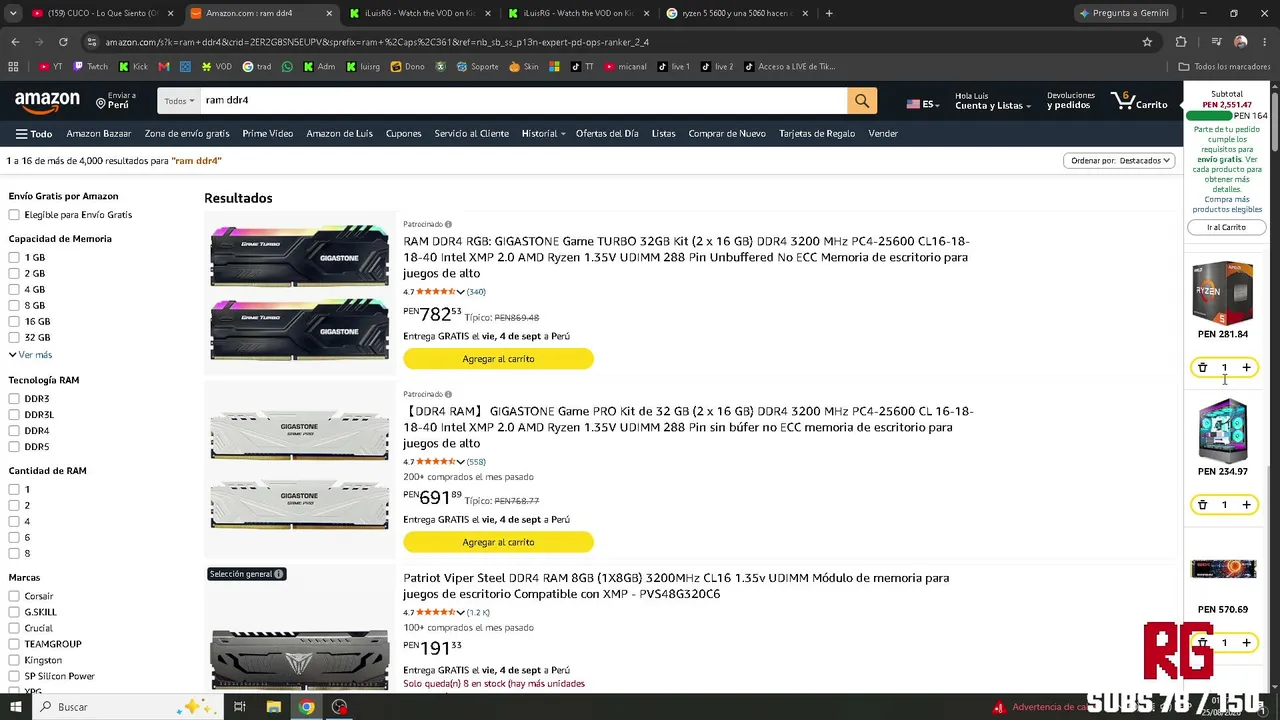1280x720 pixels.
Task: Enable the DDR5 technology filter
Action: pyautogui.click(x=14, y=447)
